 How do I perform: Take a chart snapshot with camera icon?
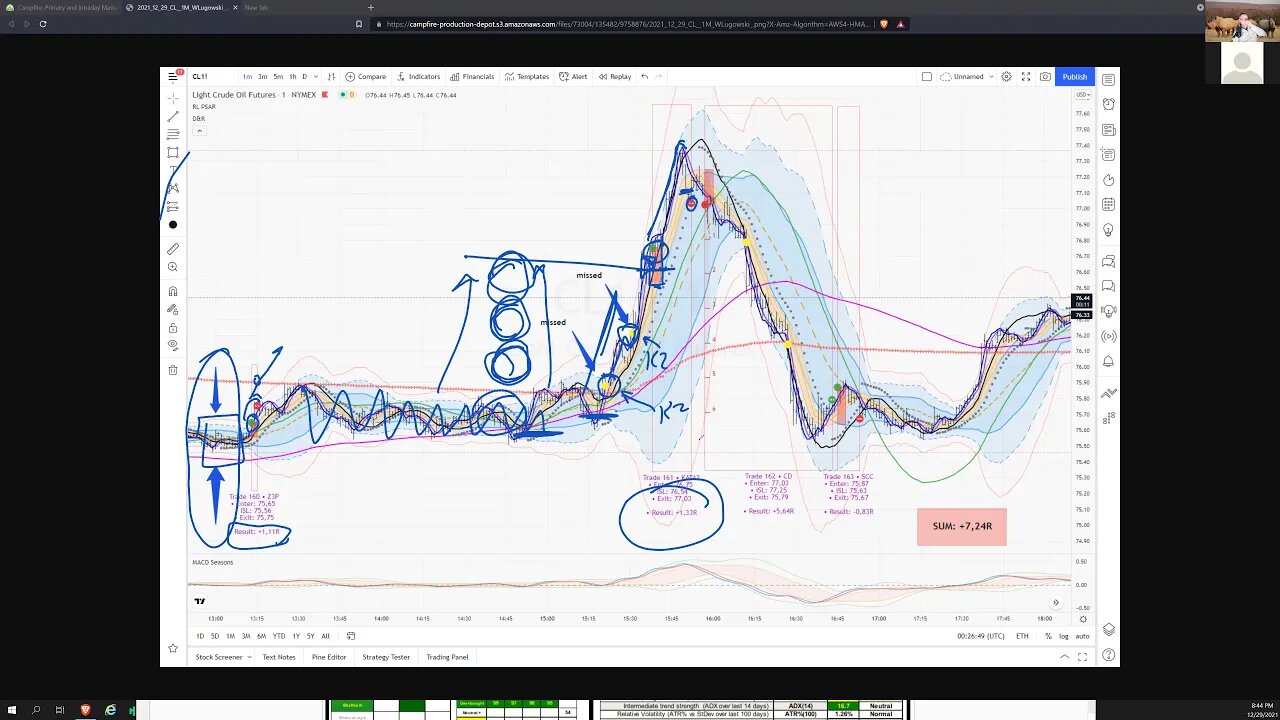pos(1045,76)
